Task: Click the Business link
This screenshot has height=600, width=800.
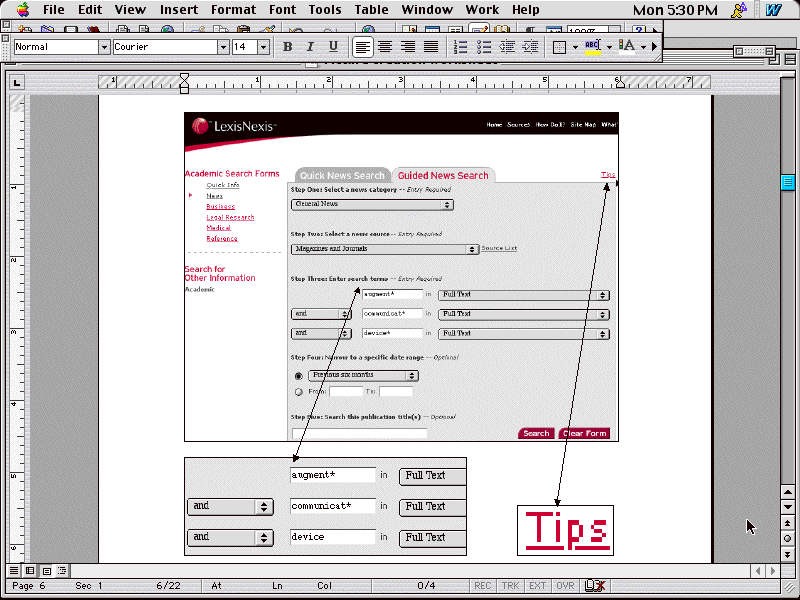Action: tap(220, 207)
